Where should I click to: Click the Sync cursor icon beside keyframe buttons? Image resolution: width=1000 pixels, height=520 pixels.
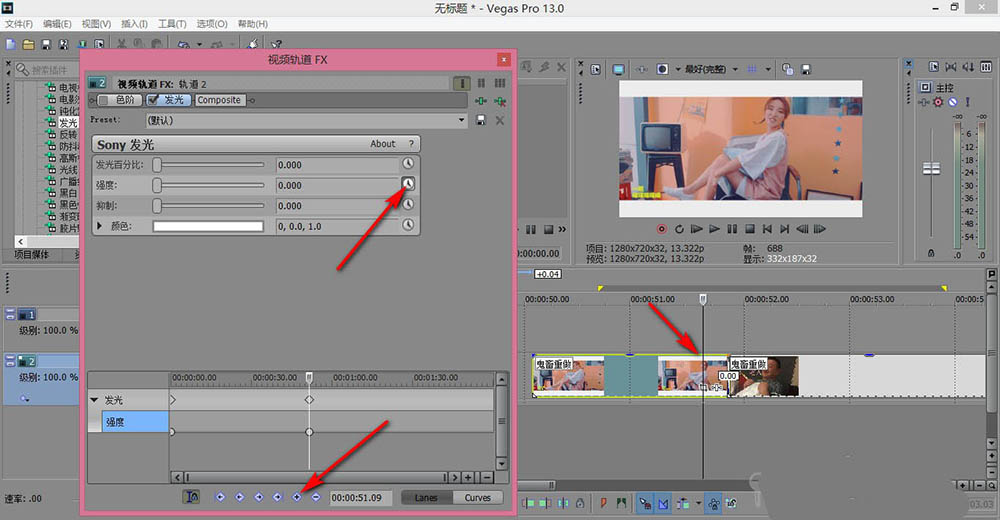pos(191,497)
